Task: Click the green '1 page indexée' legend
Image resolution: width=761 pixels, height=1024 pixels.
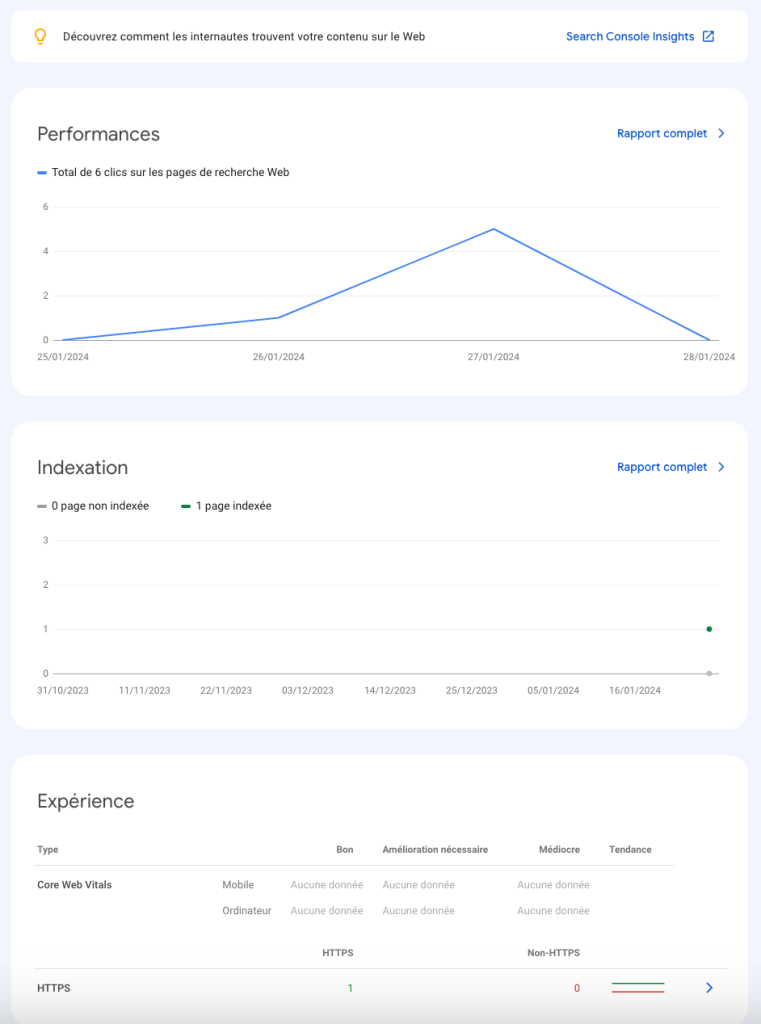Action: (x=226, y=506)
